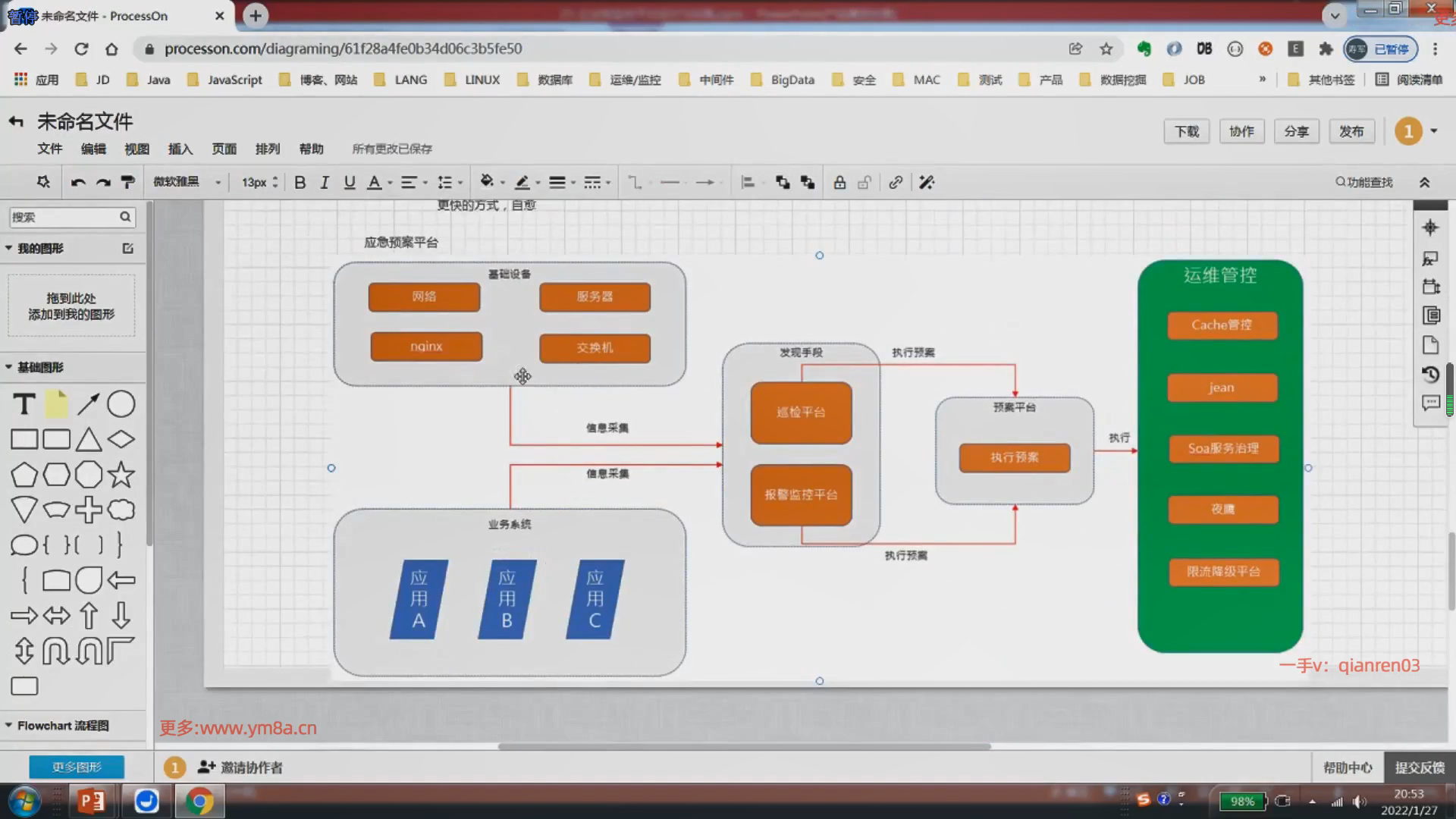Toggle italic formatting
The image size is (1456, 819).
[325, 182]
